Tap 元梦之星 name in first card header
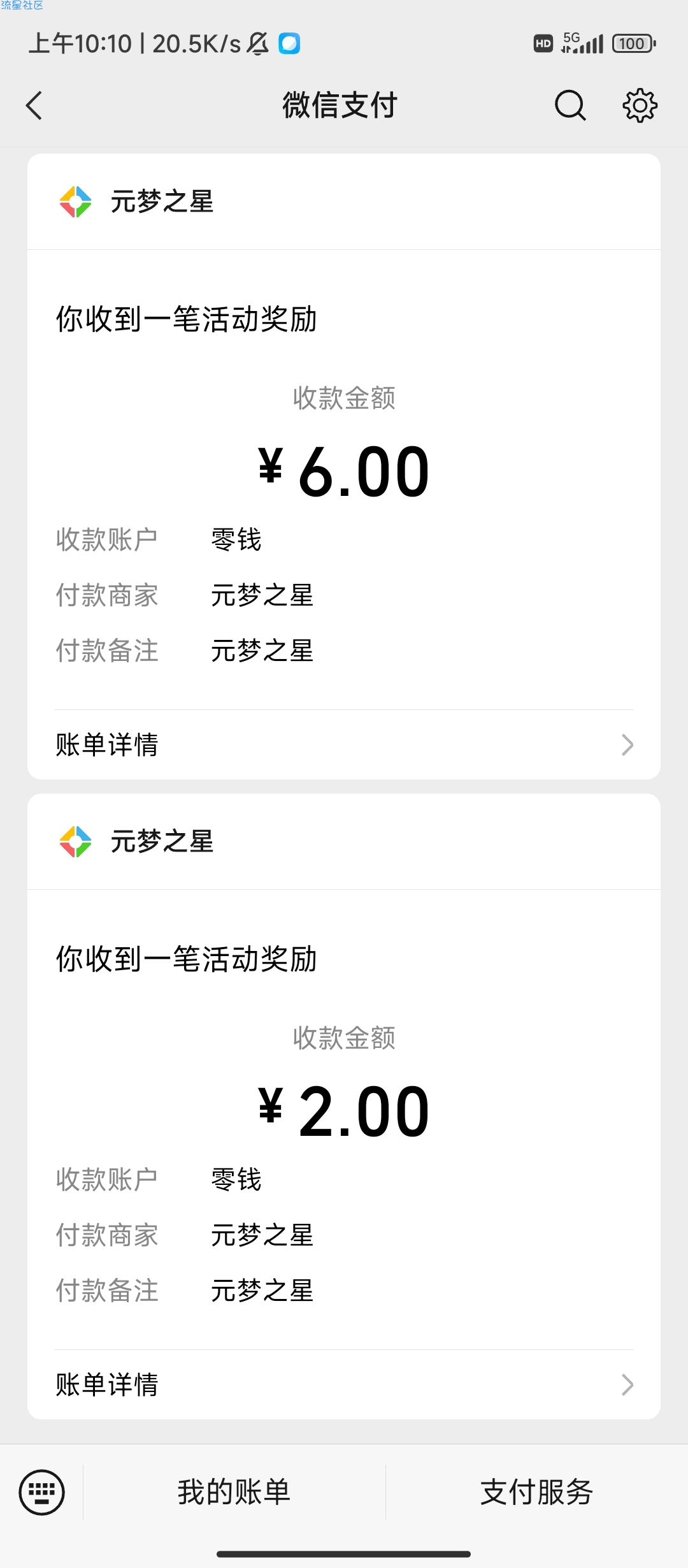The image size is (688, 1568). [x=162, y=202]
